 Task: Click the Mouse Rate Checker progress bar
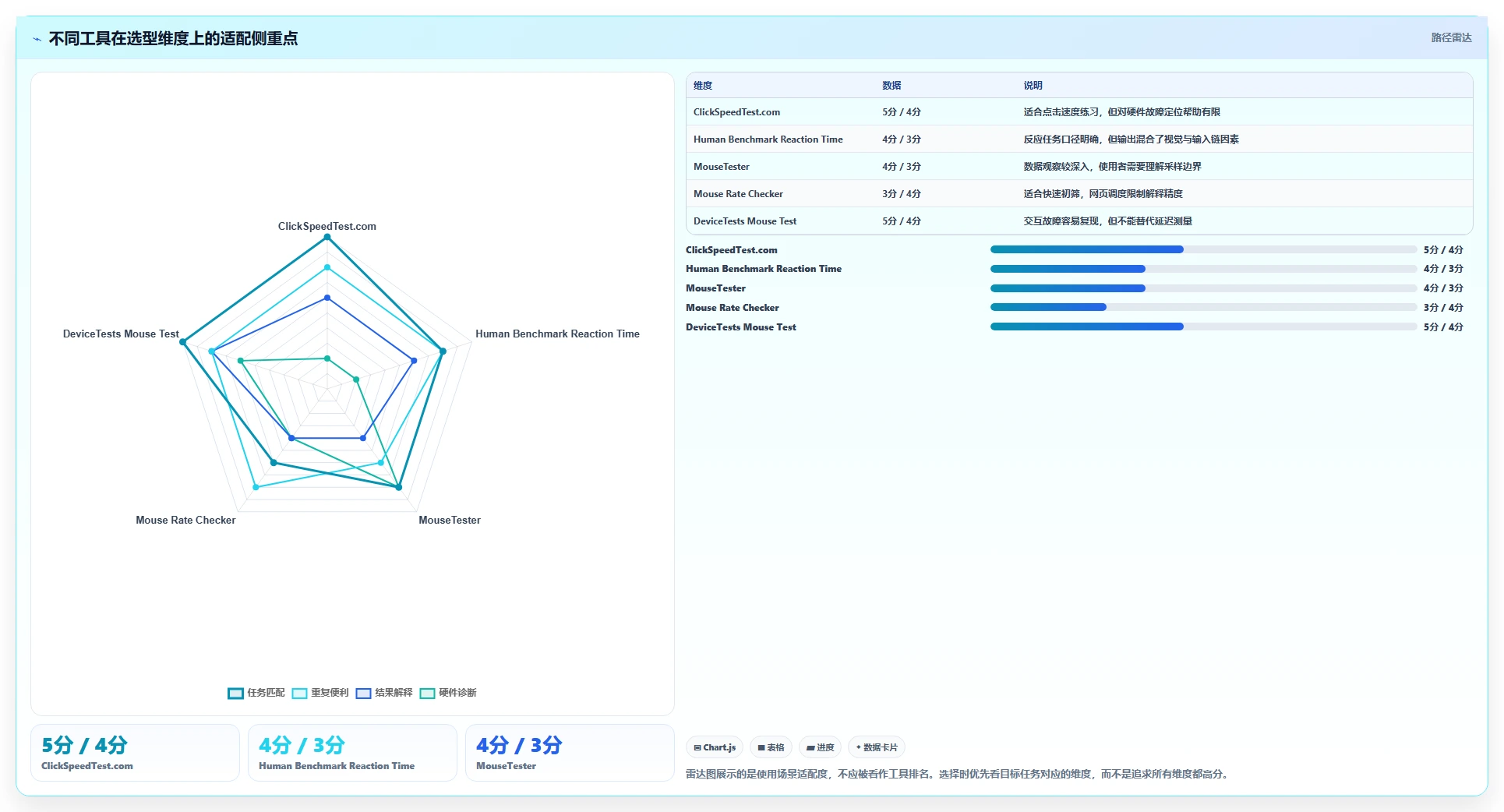click(x=1203, y=307)
